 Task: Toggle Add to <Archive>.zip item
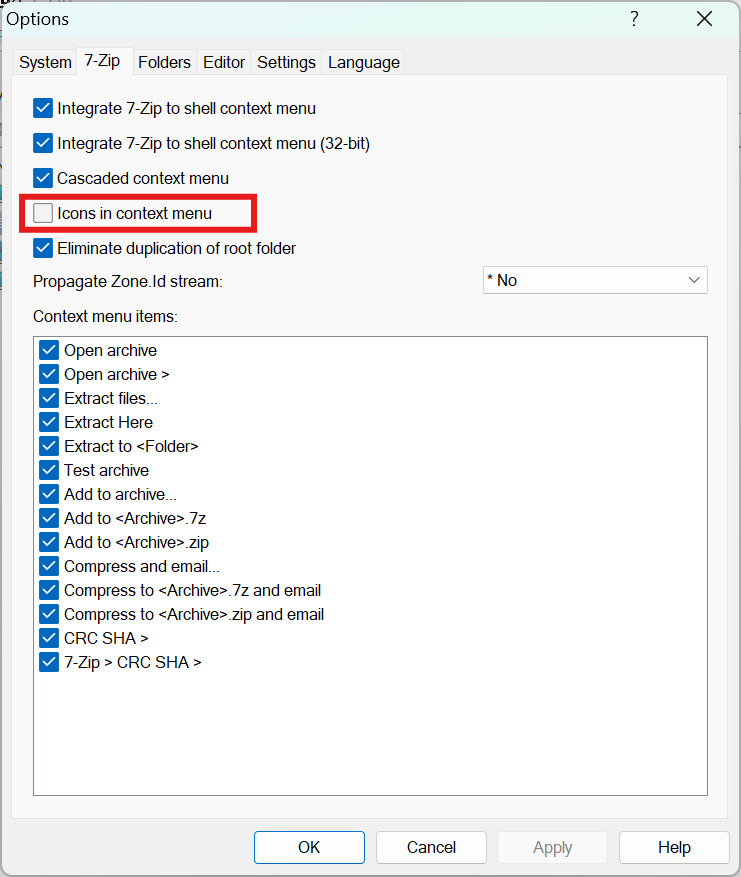point(49,543)
